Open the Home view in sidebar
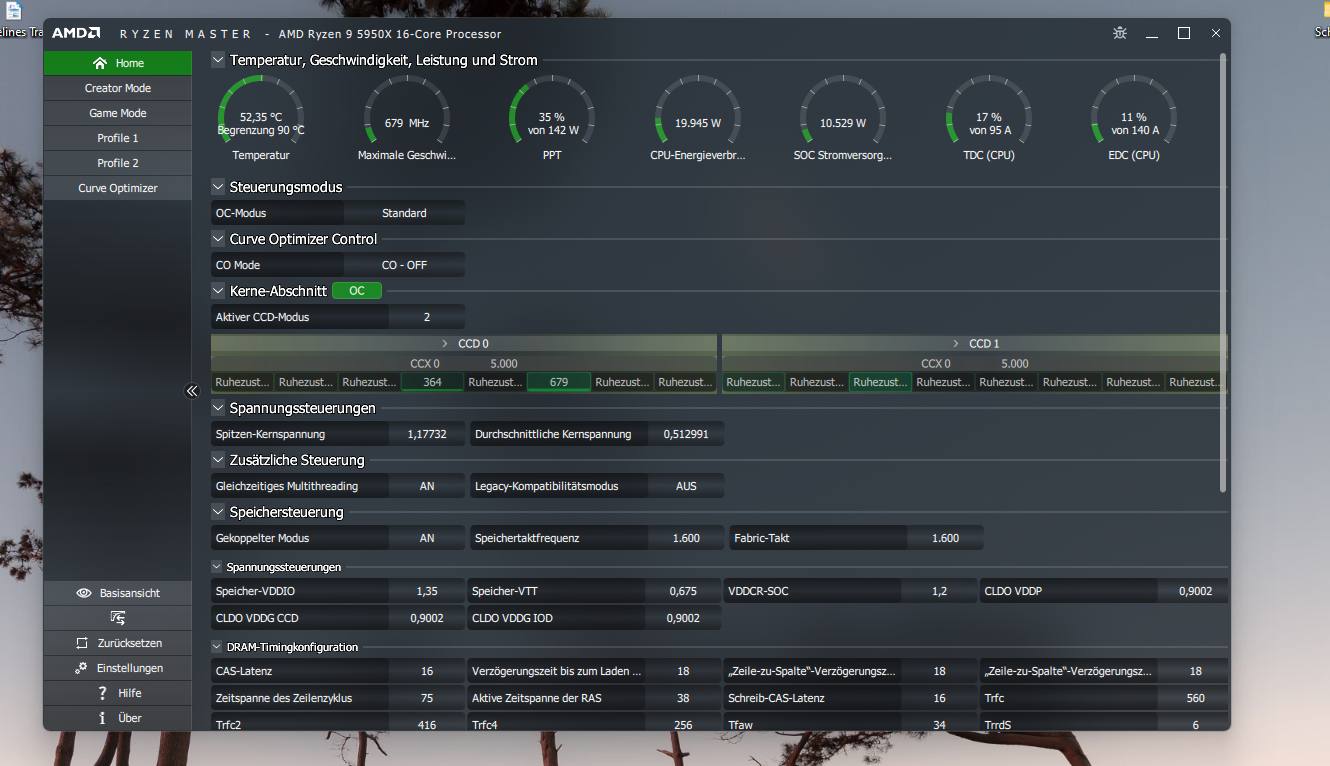This screenshot has height=766, width=1330. (x=118, y=63)
